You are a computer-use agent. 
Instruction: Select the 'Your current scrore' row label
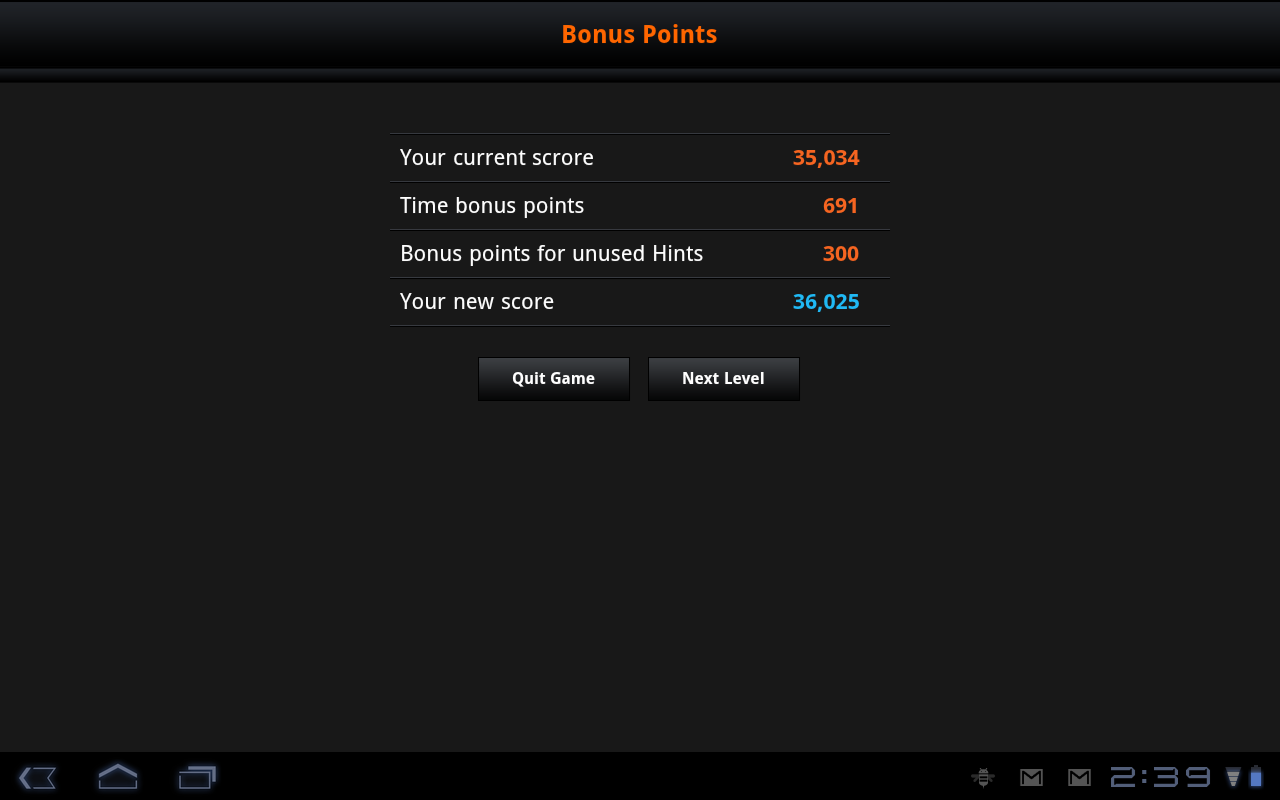pyautogui.click(x=497, y=158)
